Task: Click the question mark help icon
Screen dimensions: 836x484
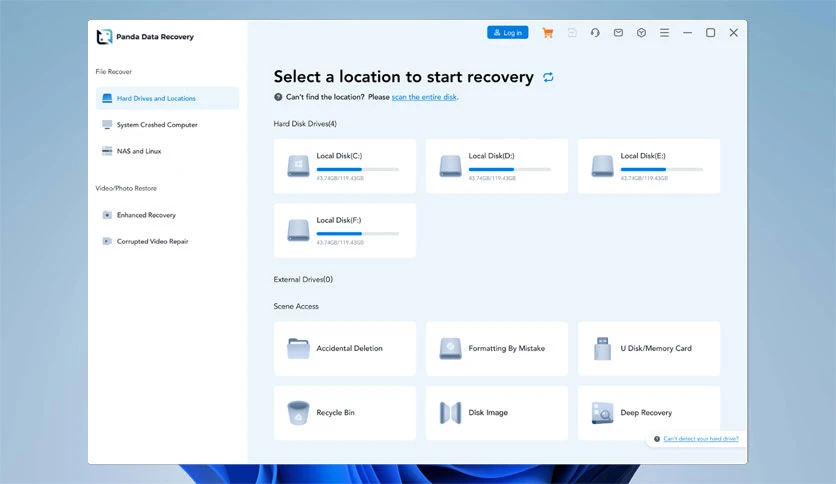Action: (278, 97)
